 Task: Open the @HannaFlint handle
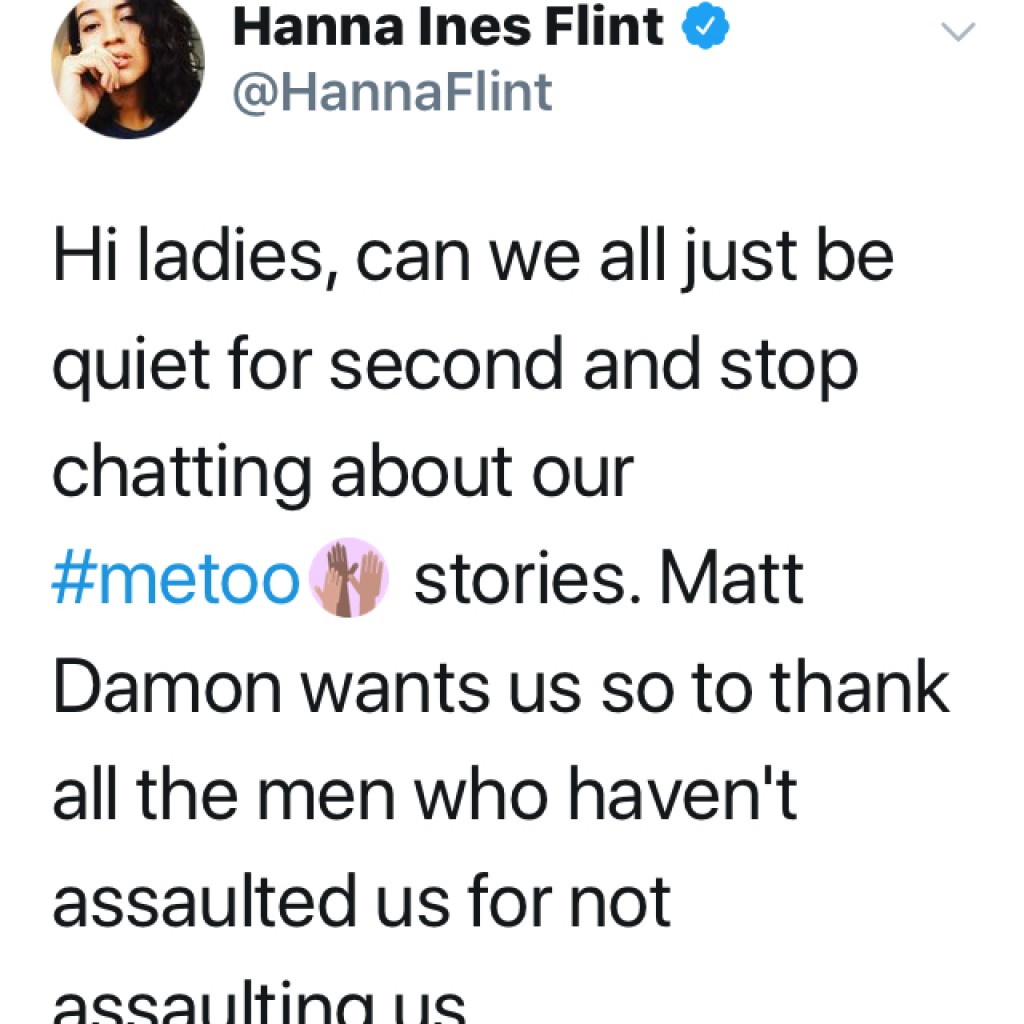392,93
